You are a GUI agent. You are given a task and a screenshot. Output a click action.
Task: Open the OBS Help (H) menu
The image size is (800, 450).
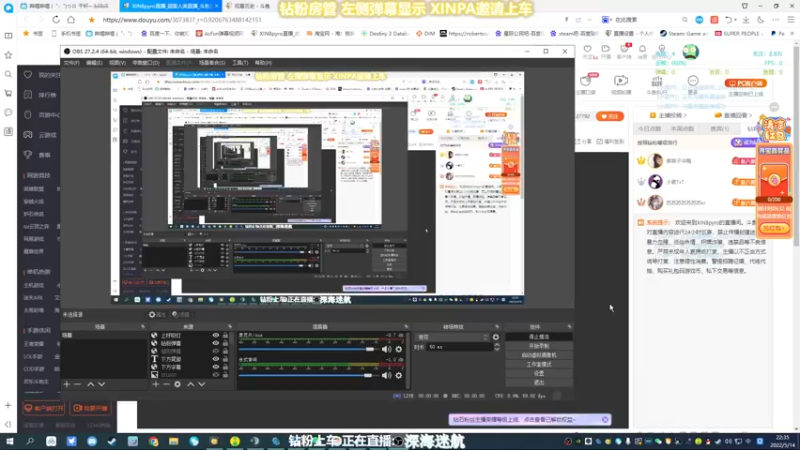tap(263, 63)
